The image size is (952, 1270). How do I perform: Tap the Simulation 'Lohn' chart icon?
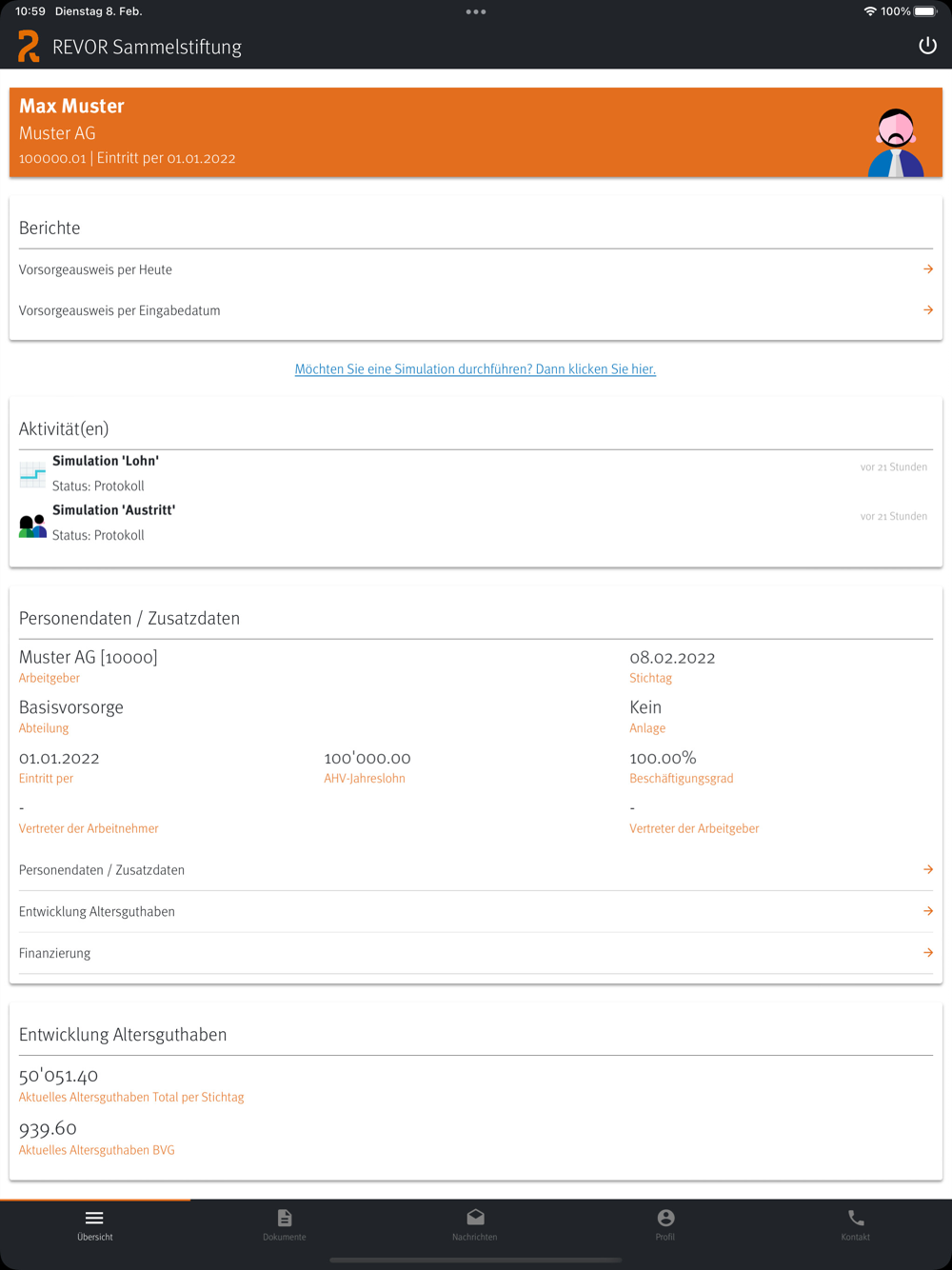(32, 474)
